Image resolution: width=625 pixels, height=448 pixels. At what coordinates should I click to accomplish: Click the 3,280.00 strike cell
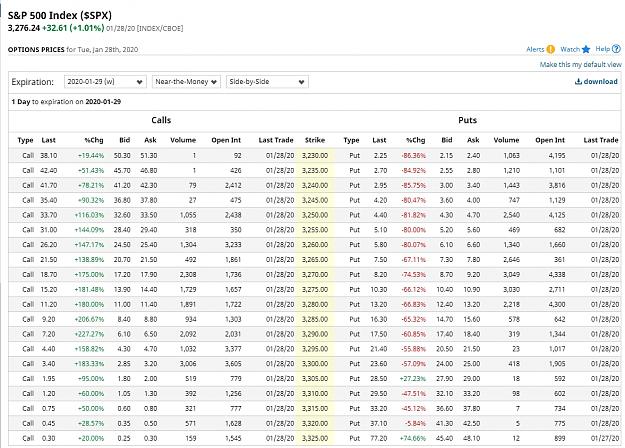315,305
